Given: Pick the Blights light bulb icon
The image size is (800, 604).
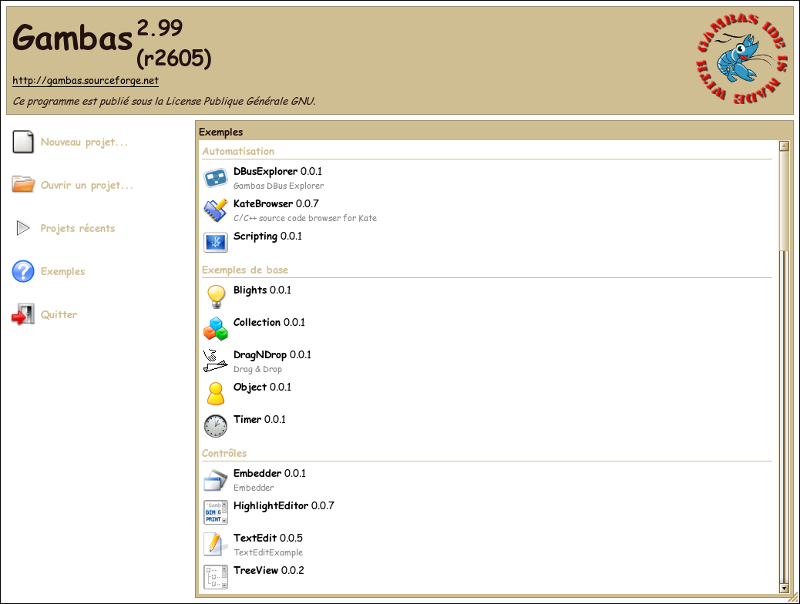Looking at the screenshot, I should tap(216, 296).
